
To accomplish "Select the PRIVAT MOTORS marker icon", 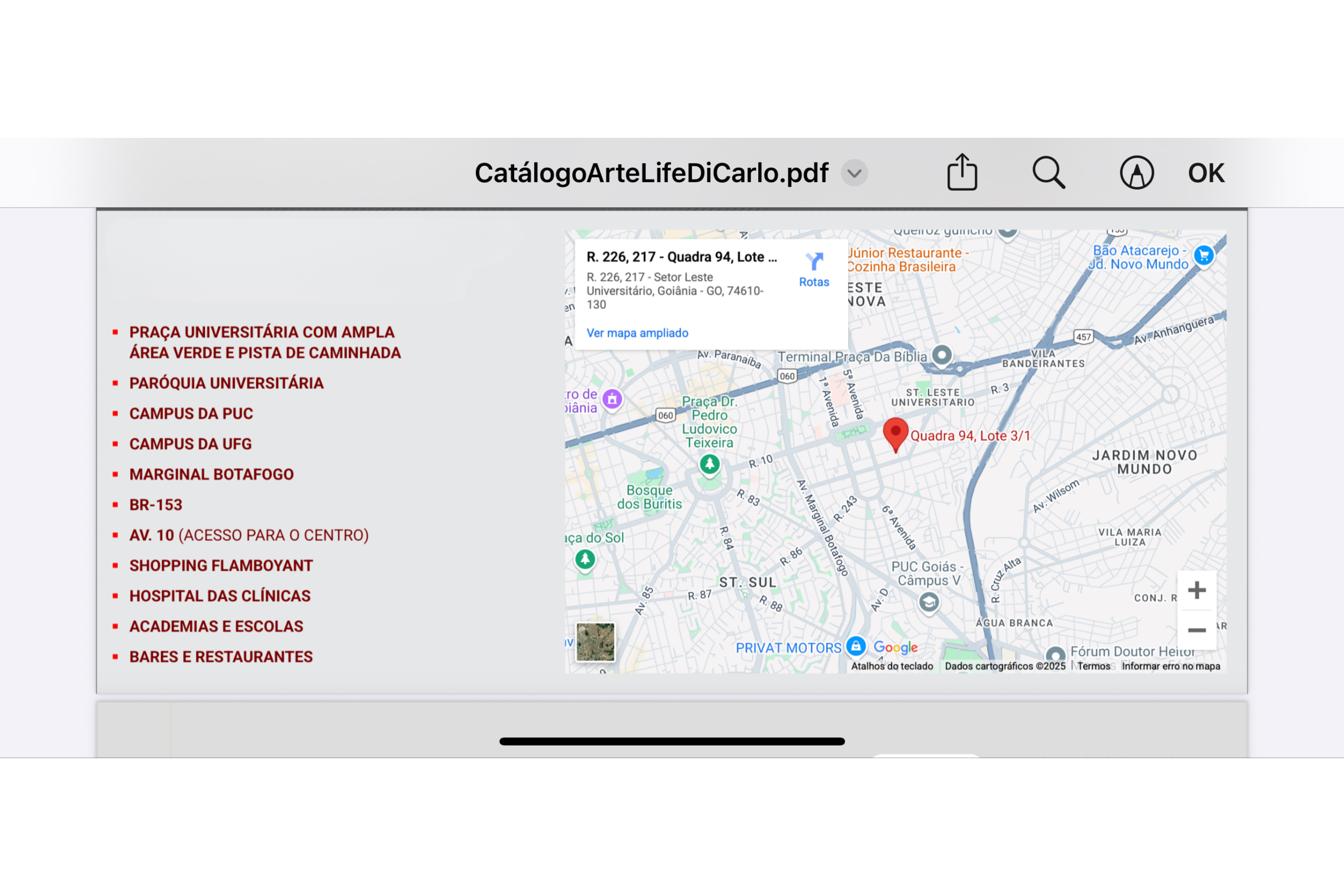I will point(855,646).
